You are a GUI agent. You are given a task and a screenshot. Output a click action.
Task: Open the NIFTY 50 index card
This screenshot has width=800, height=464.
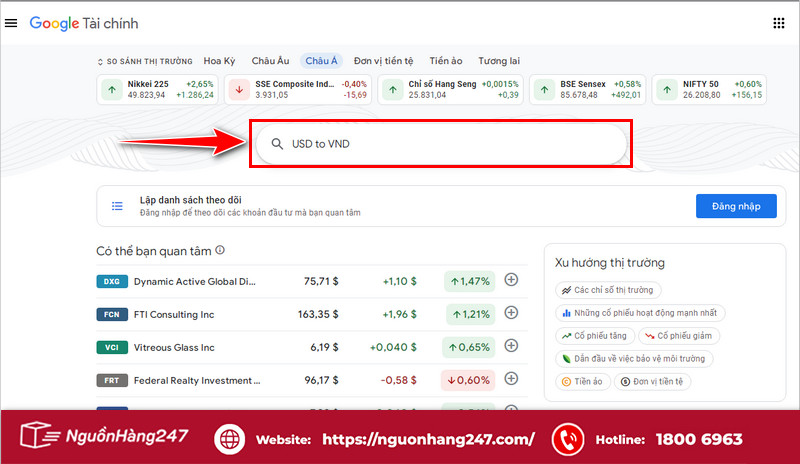point(710,89)
